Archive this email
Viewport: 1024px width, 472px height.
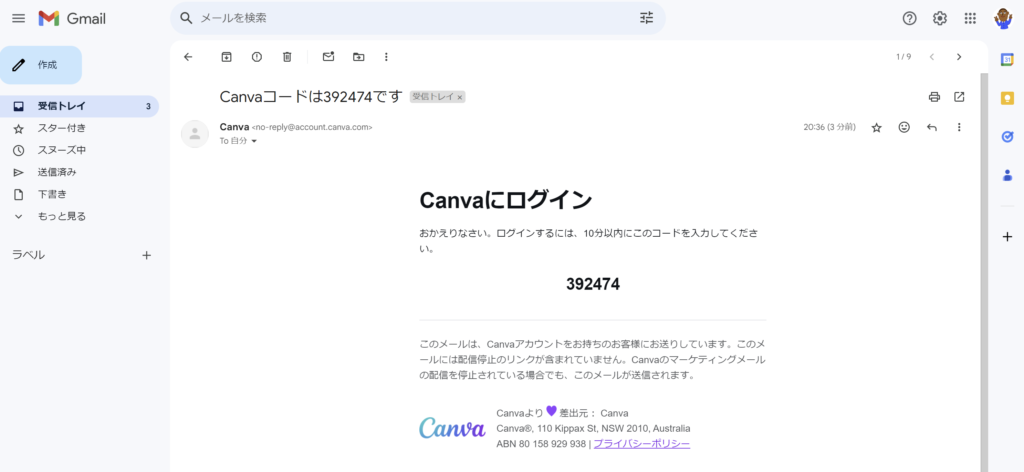pyautogui.click(x=227, y=57)
